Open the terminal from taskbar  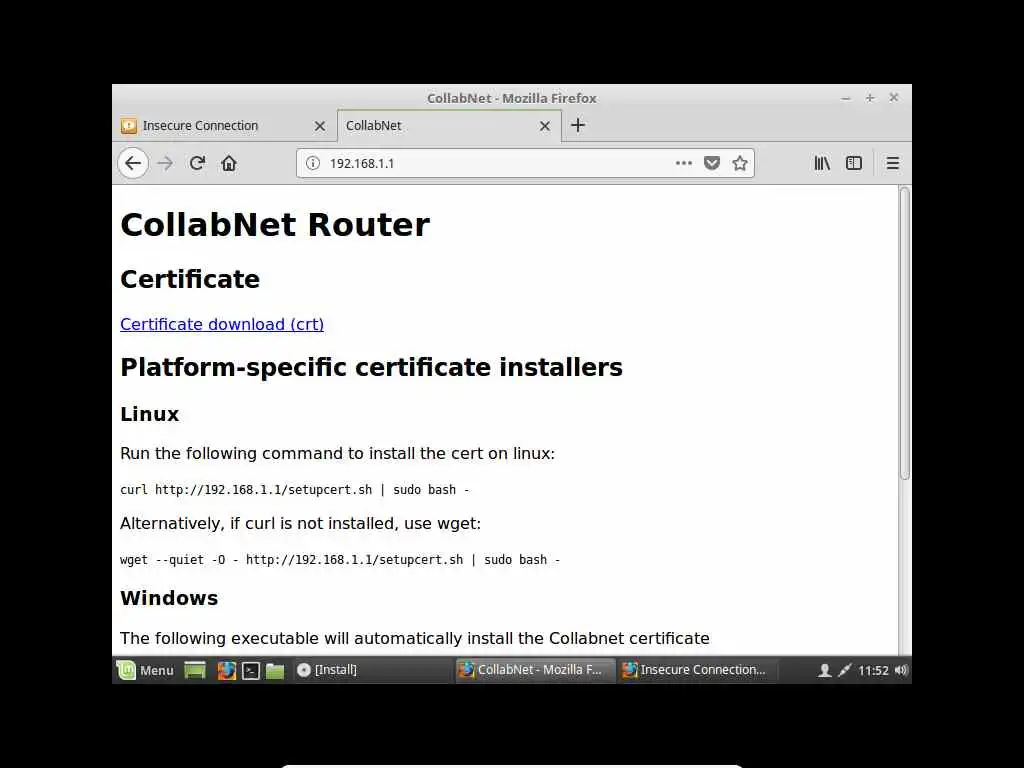pos(251,670)
